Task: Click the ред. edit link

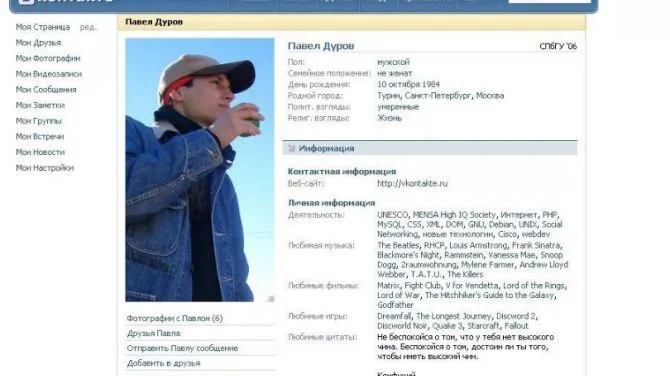Action: point(88,27)
